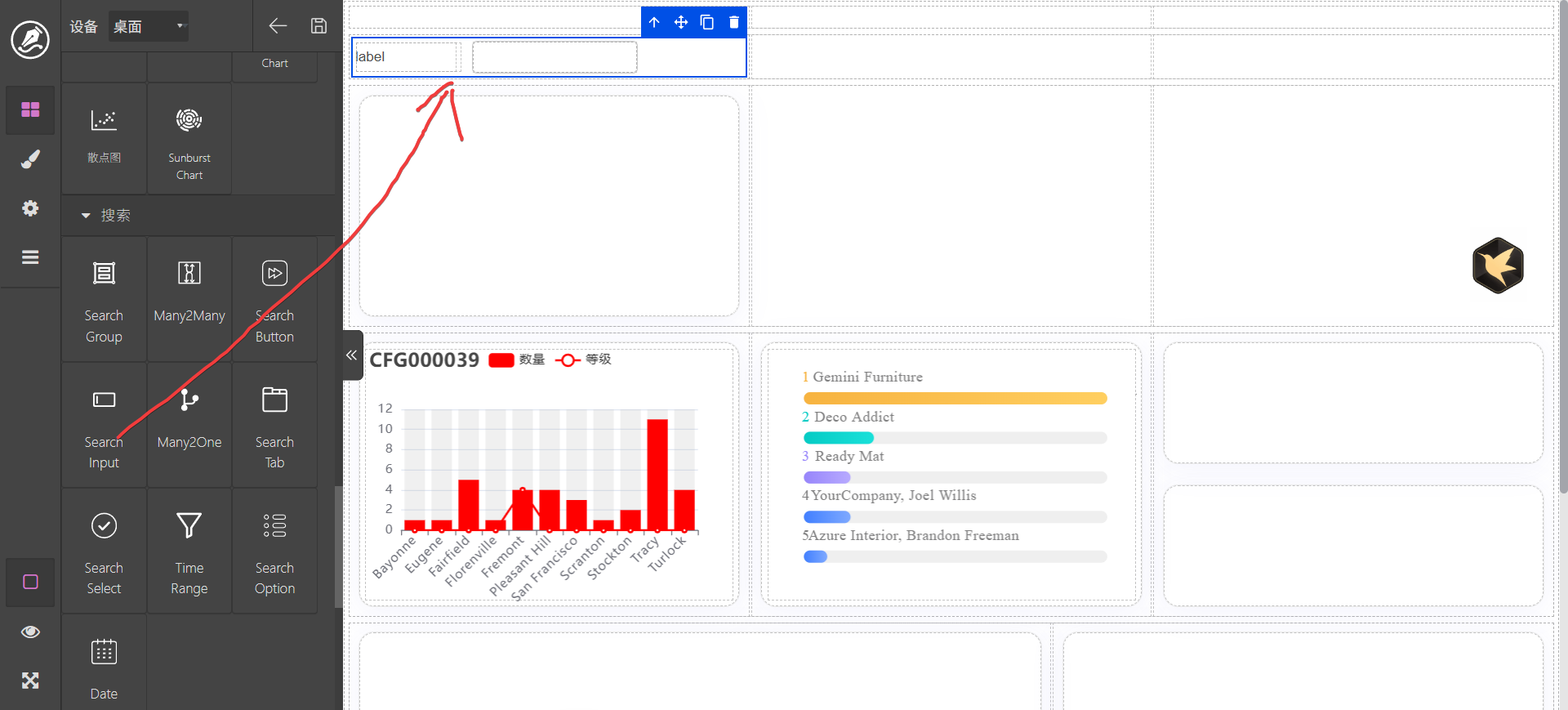Click the Sunburst Chart widget

(189, 139)
